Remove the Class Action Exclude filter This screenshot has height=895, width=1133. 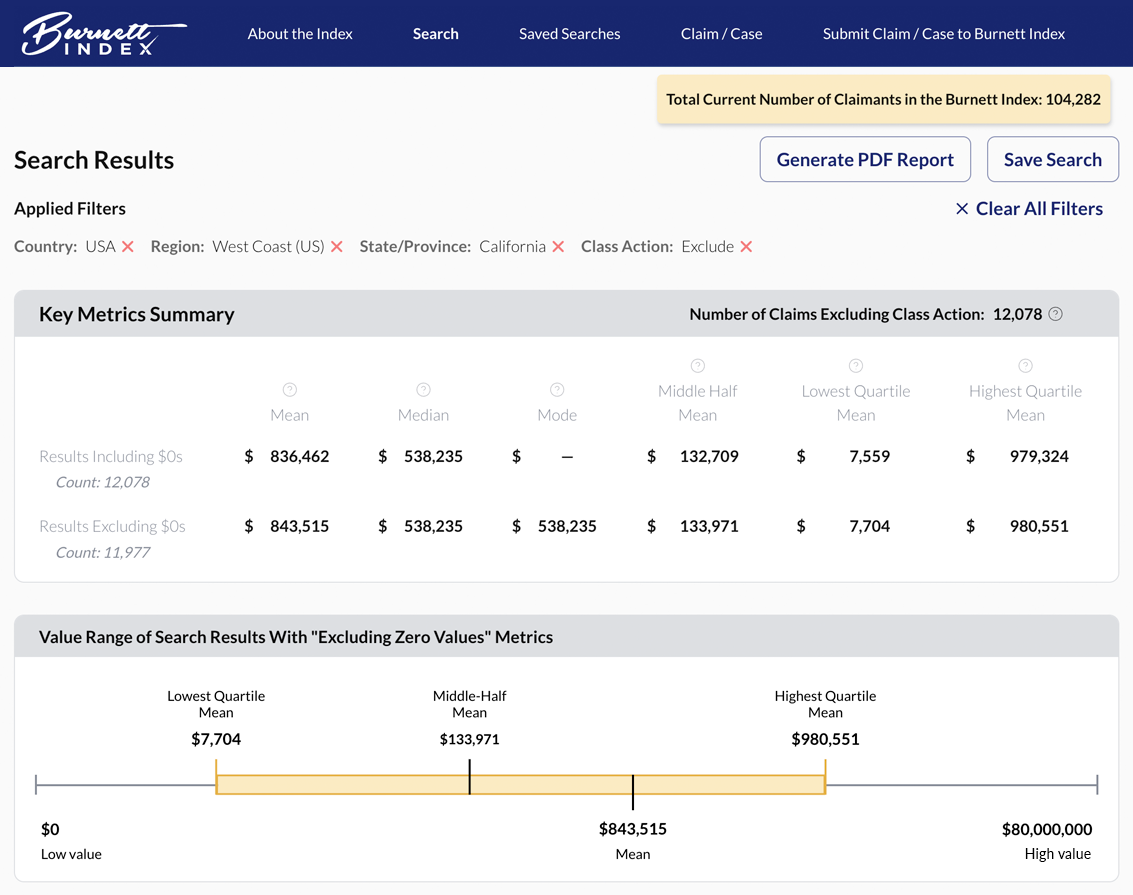[749, 246]
